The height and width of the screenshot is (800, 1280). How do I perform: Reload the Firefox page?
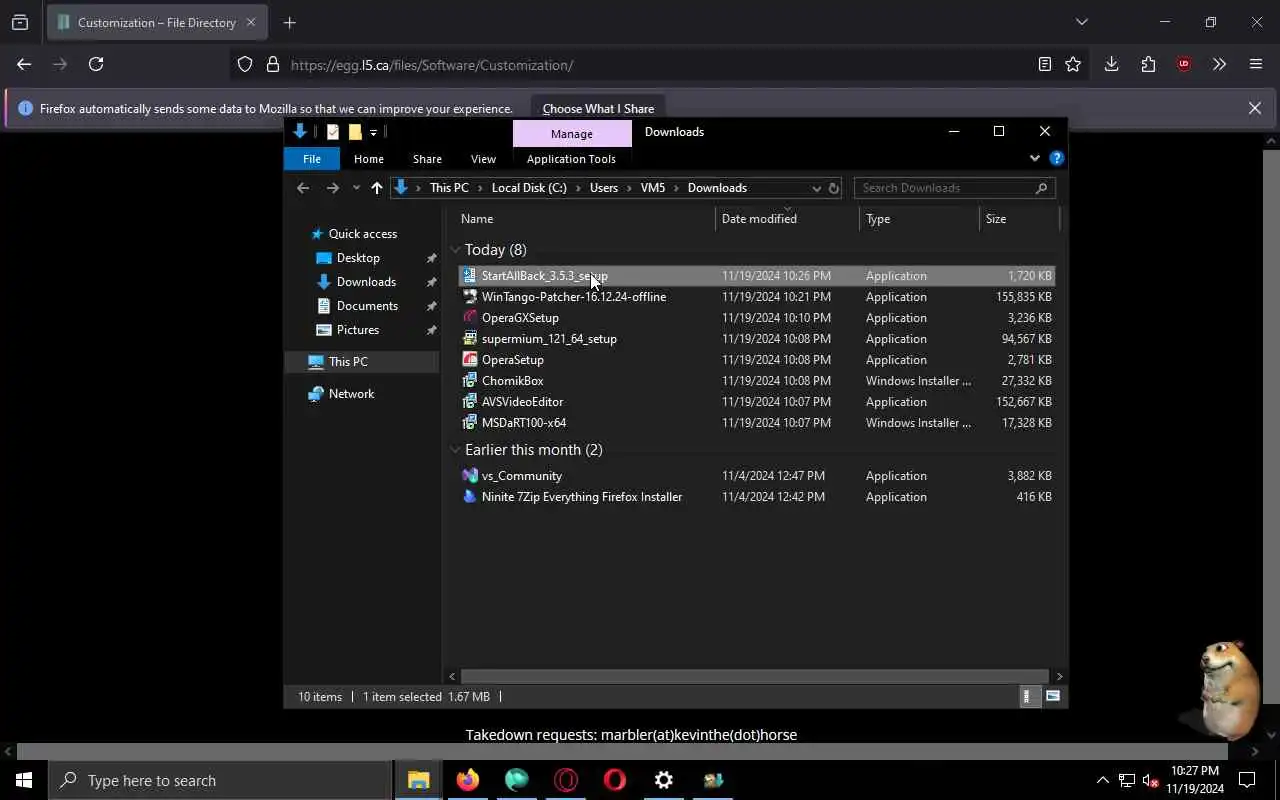(96, 64)
